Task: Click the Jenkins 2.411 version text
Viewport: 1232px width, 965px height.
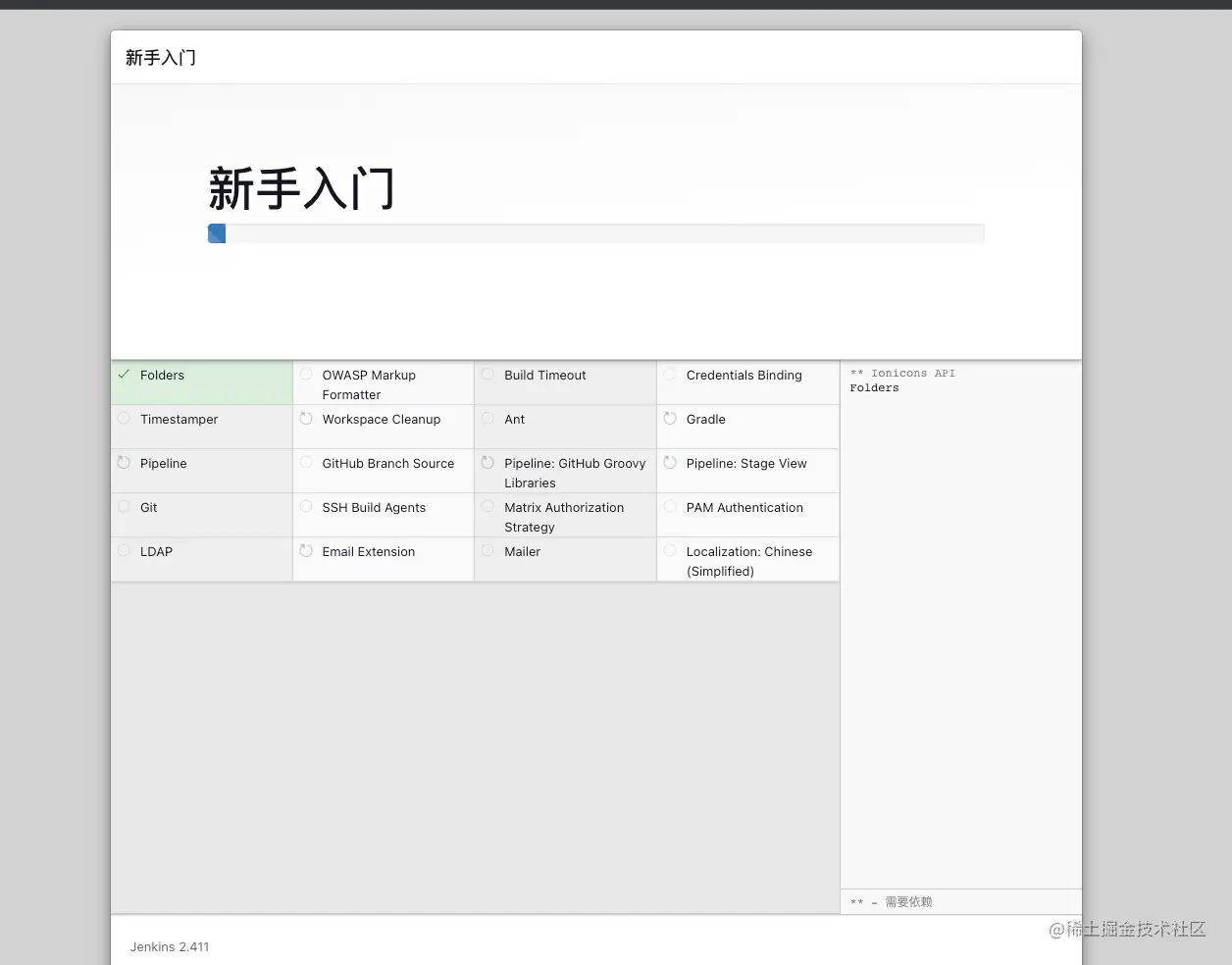Action: (x=170, y=946)
